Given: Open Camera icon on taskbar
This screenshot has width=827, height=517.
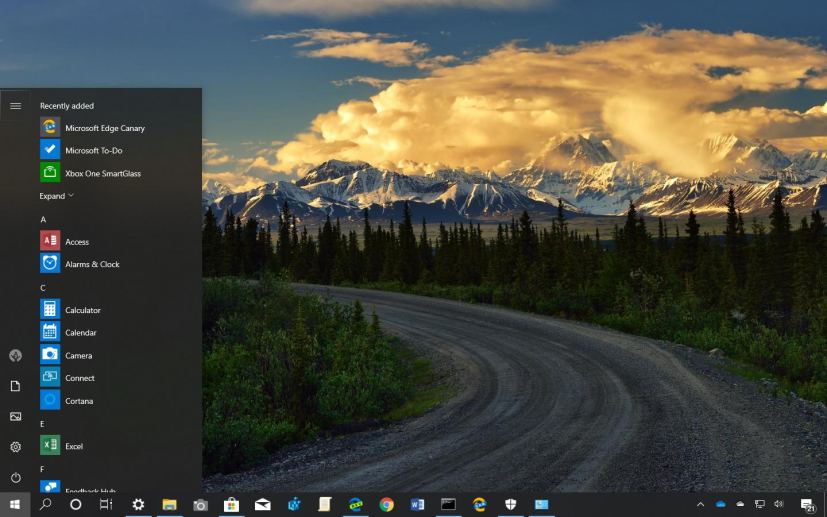Looking at the screenshot, I should pyautogui.click(x=200, y=505).
